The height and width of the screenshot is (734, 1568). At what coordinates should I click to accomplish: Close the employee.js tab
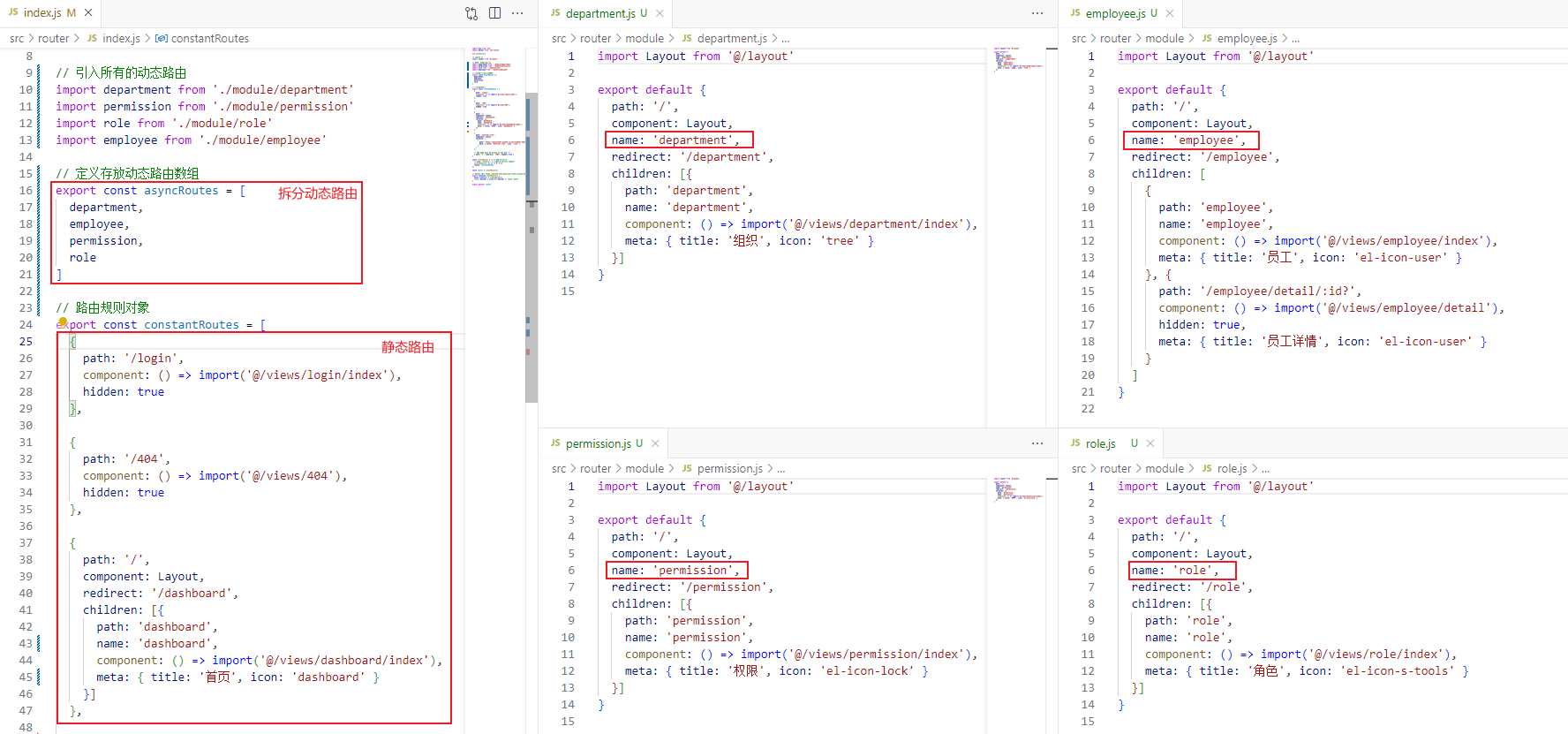[x=1170, y=13]
